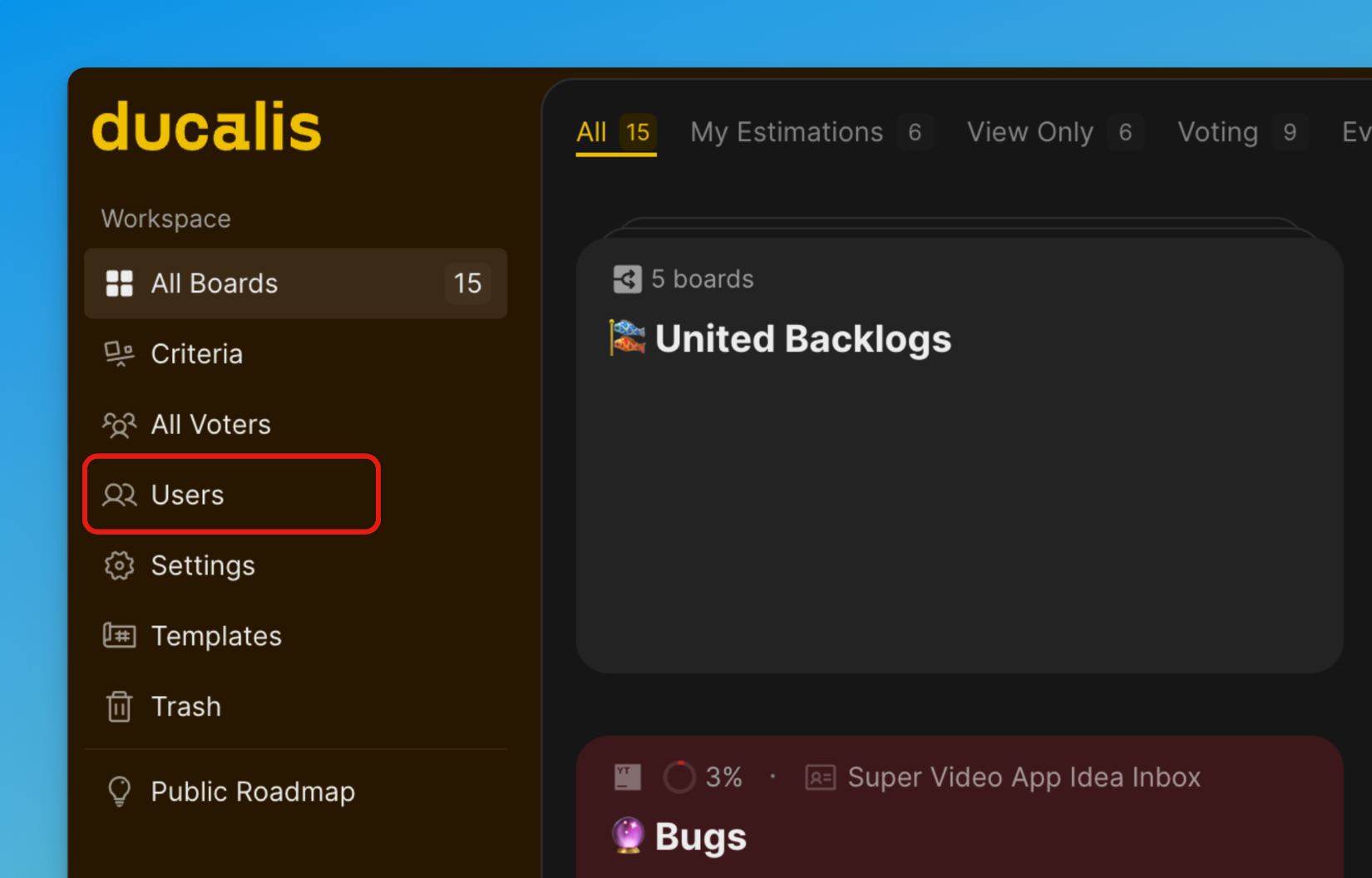The image size is (1372, 878).
Task: Click the Trash bin icon
Action: click(119, 707)
